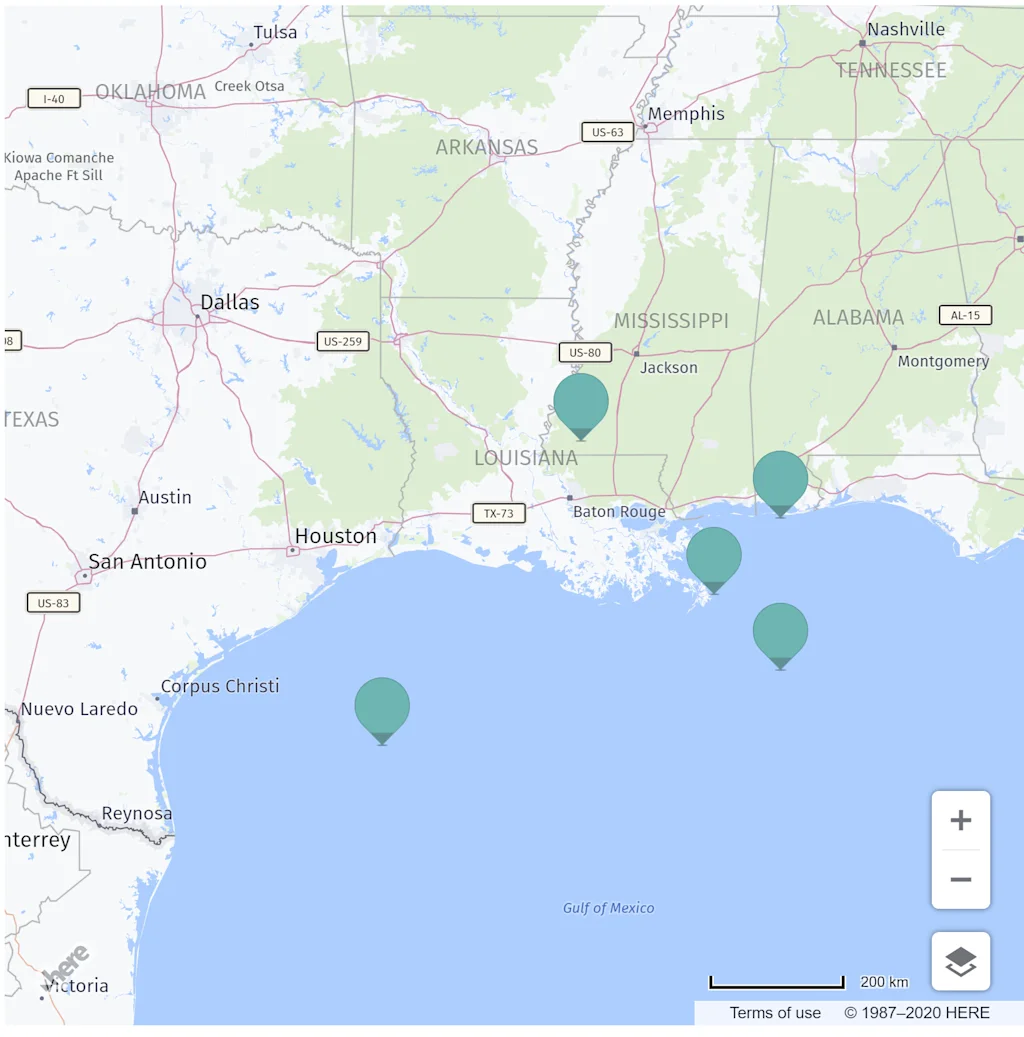This screenshot has height=1037, width=1024.
Task: Click the 1987–2020 HERE copyright text
Action: point(917,1013)
